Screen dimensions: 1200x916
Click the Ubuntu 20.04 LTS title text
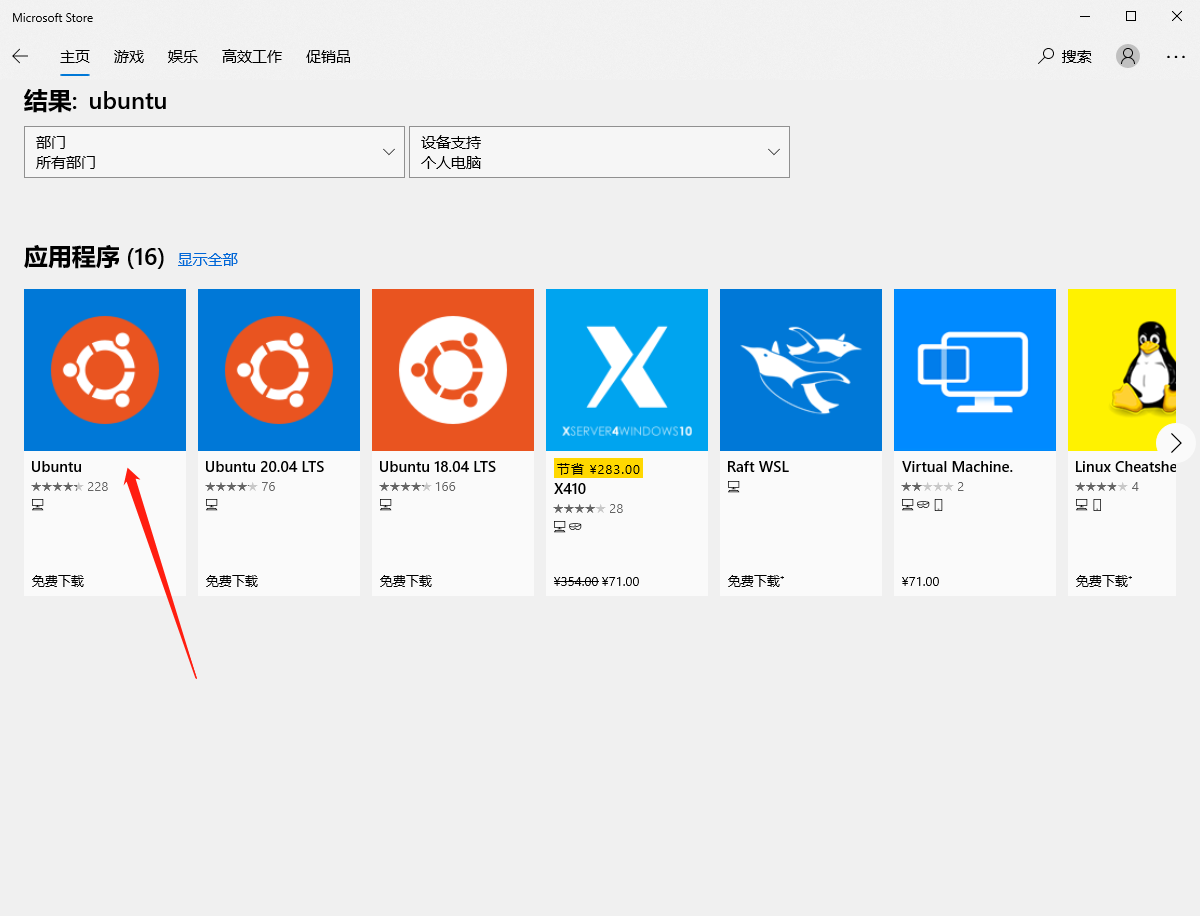point(265,467)
